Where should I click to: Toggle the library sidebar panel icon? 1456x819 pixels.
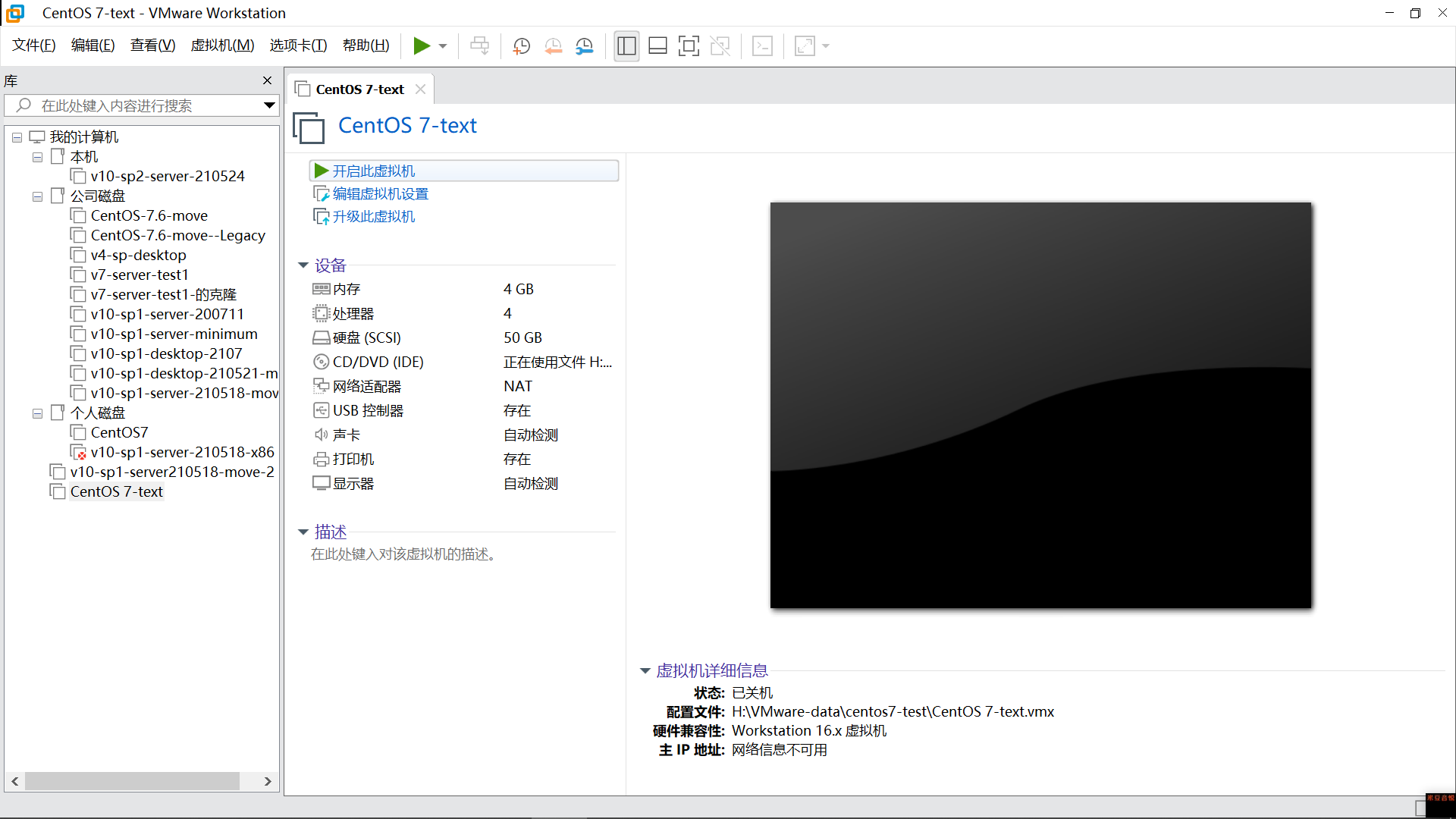[x=626, y=46]
